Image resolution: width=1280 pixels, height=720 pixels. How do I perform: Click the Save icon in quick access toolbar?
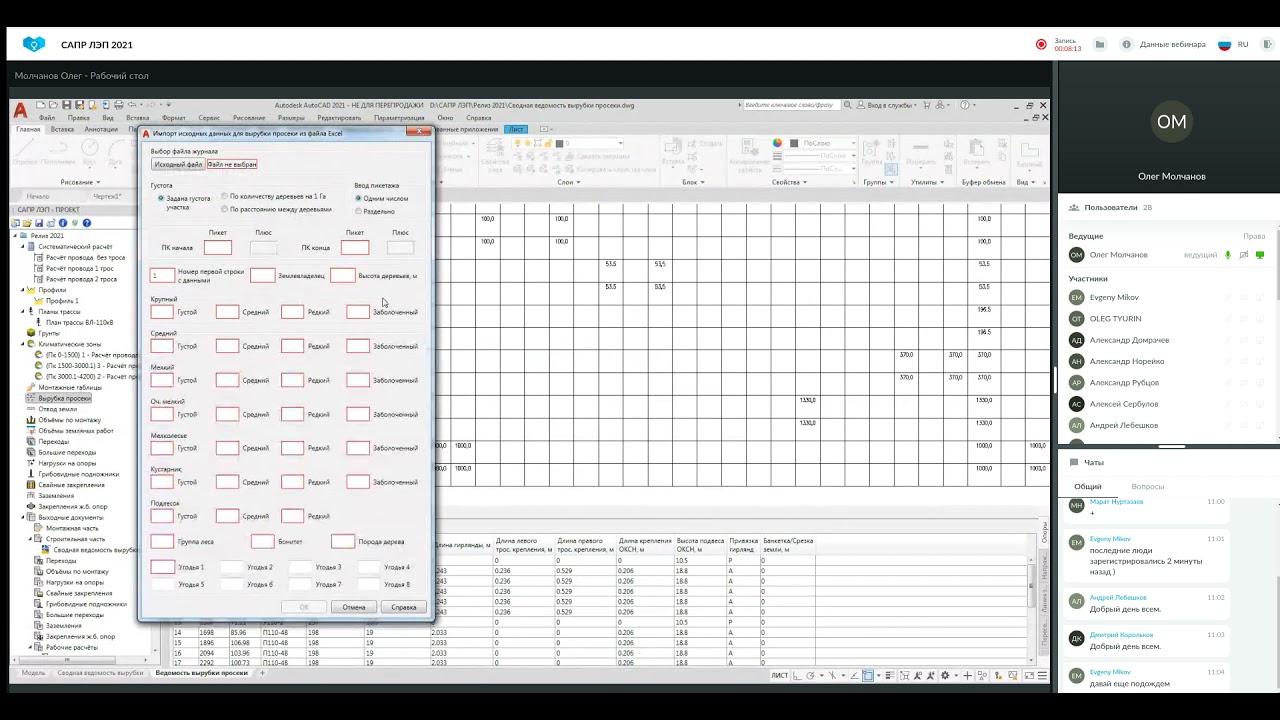tap(66, 105)
